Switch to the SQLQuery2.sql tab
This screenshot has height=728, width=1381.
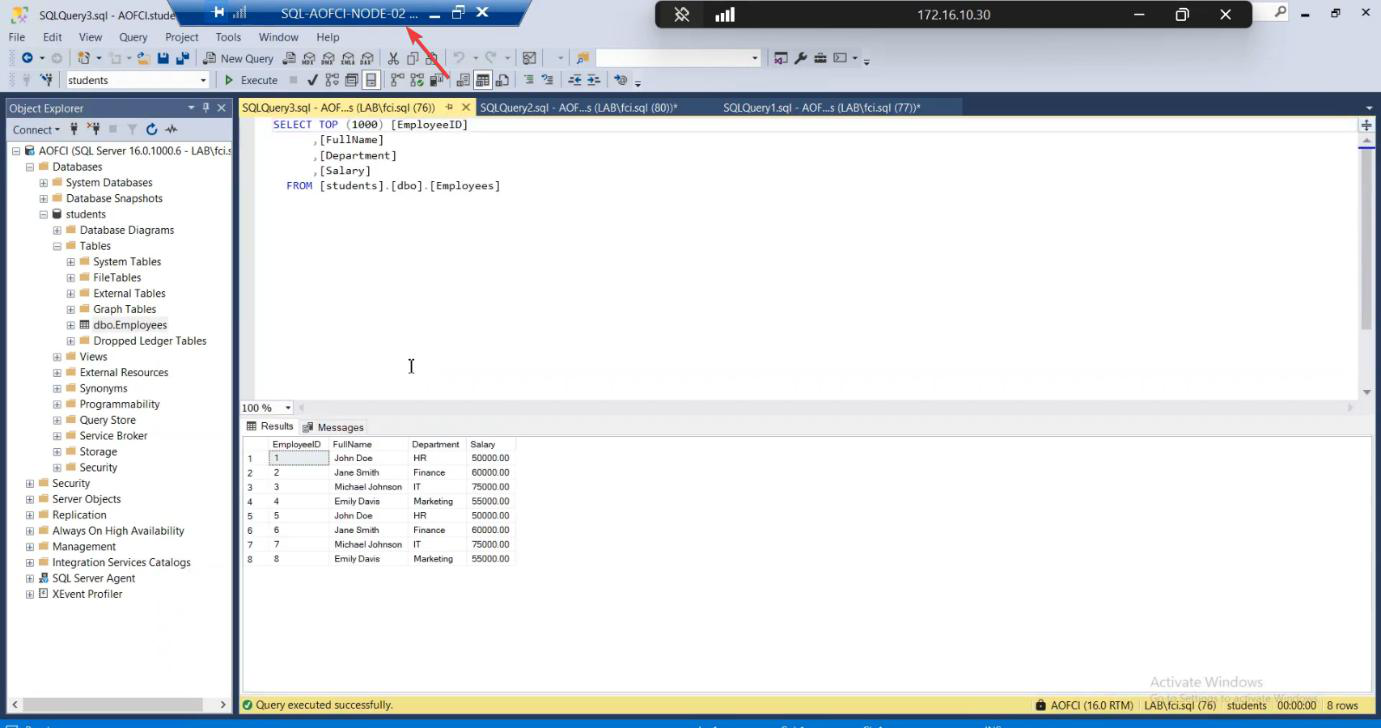(578, 107)
